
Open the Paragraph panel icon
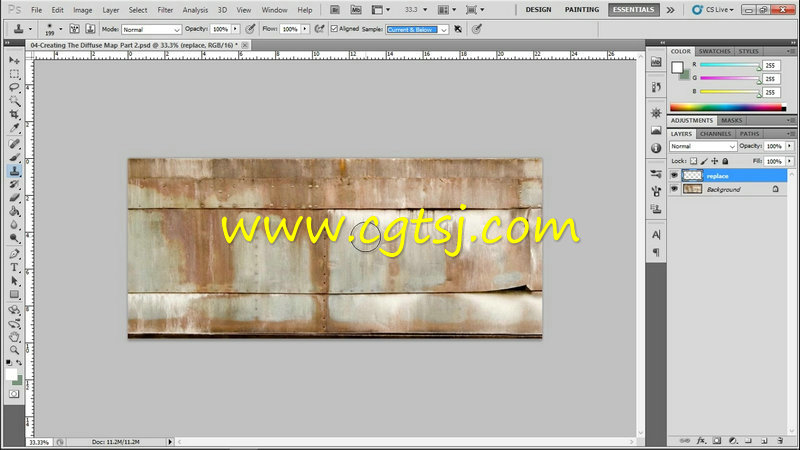[656, 252]
